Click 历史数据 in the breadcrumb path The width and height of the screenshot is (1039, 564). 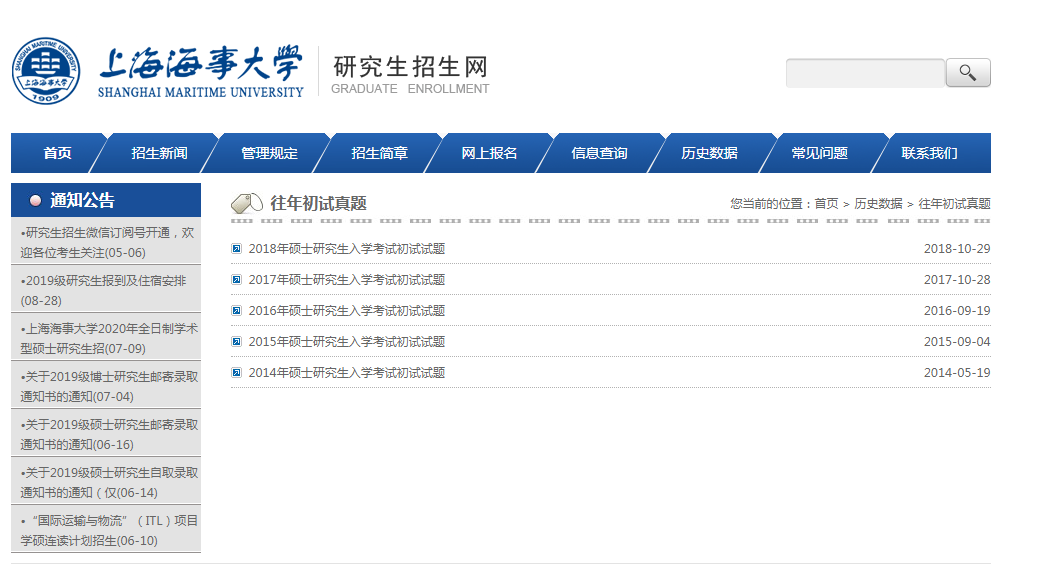pyautogui.click(x=877, y=204)
